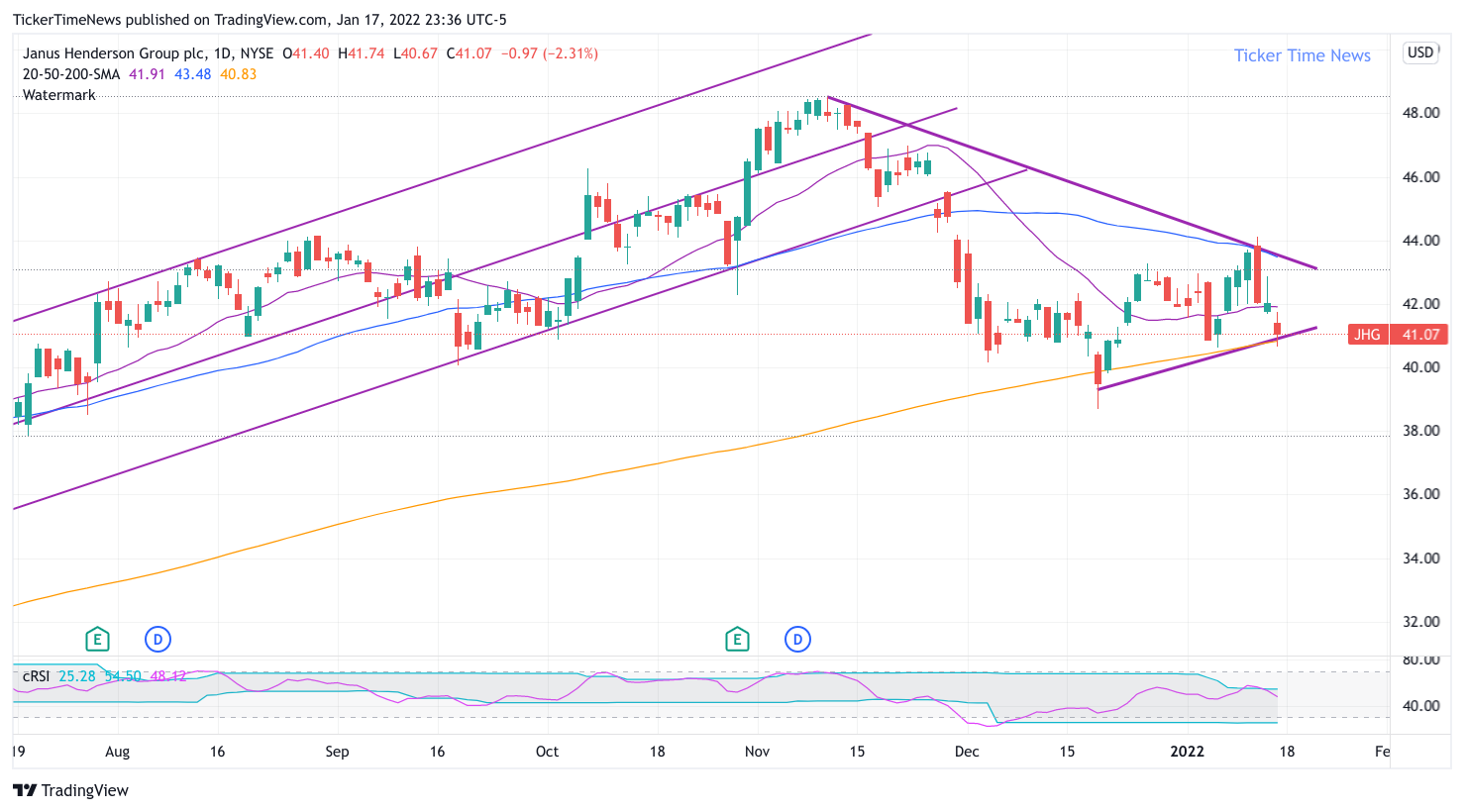Viewport: 1464px width, 812px height.
Task: Click the cRSI indicator label
Action: (x=36, y=676)
